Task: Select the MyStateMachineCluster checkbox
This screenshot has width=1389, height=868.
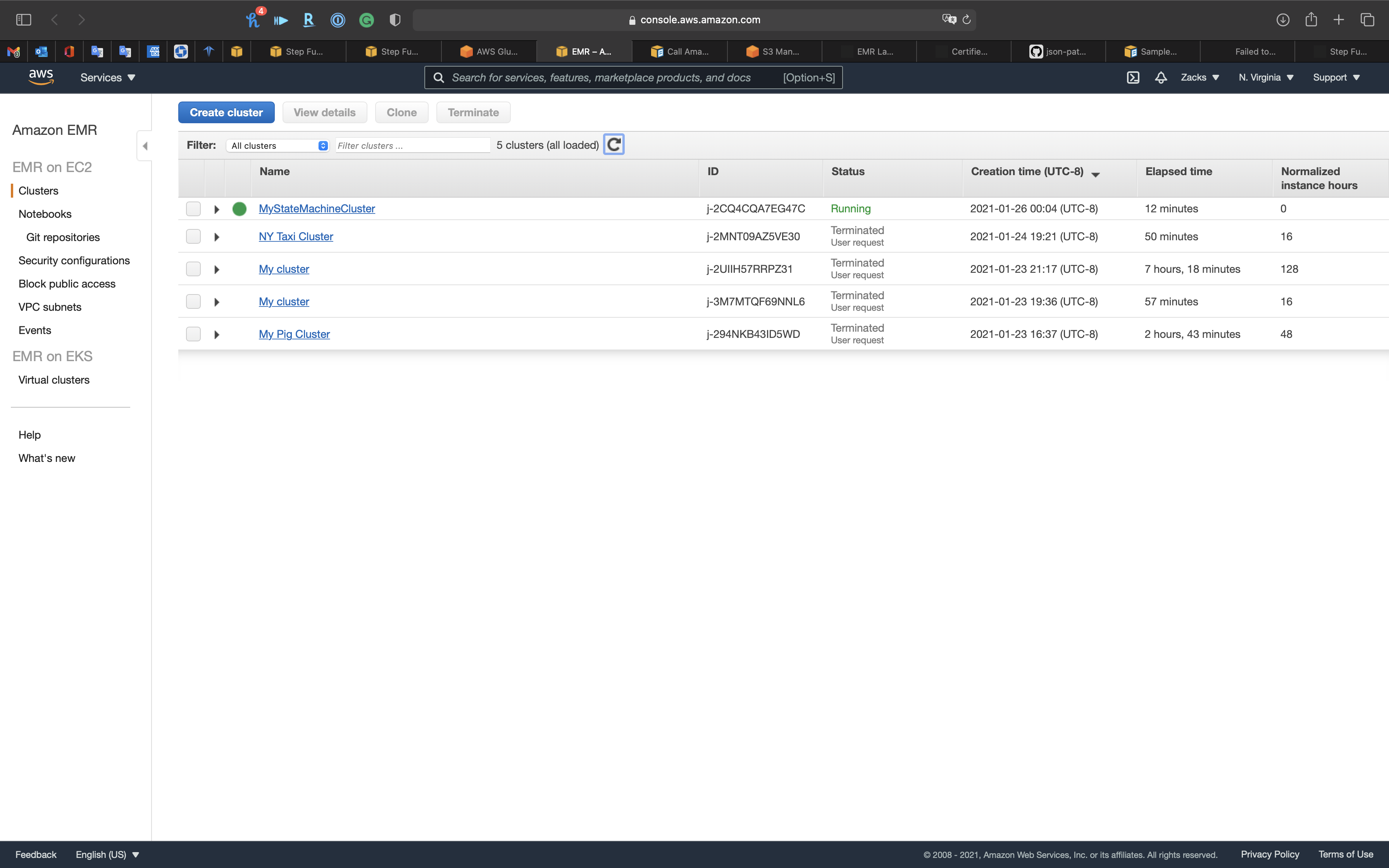Action: tap(193, 209)
